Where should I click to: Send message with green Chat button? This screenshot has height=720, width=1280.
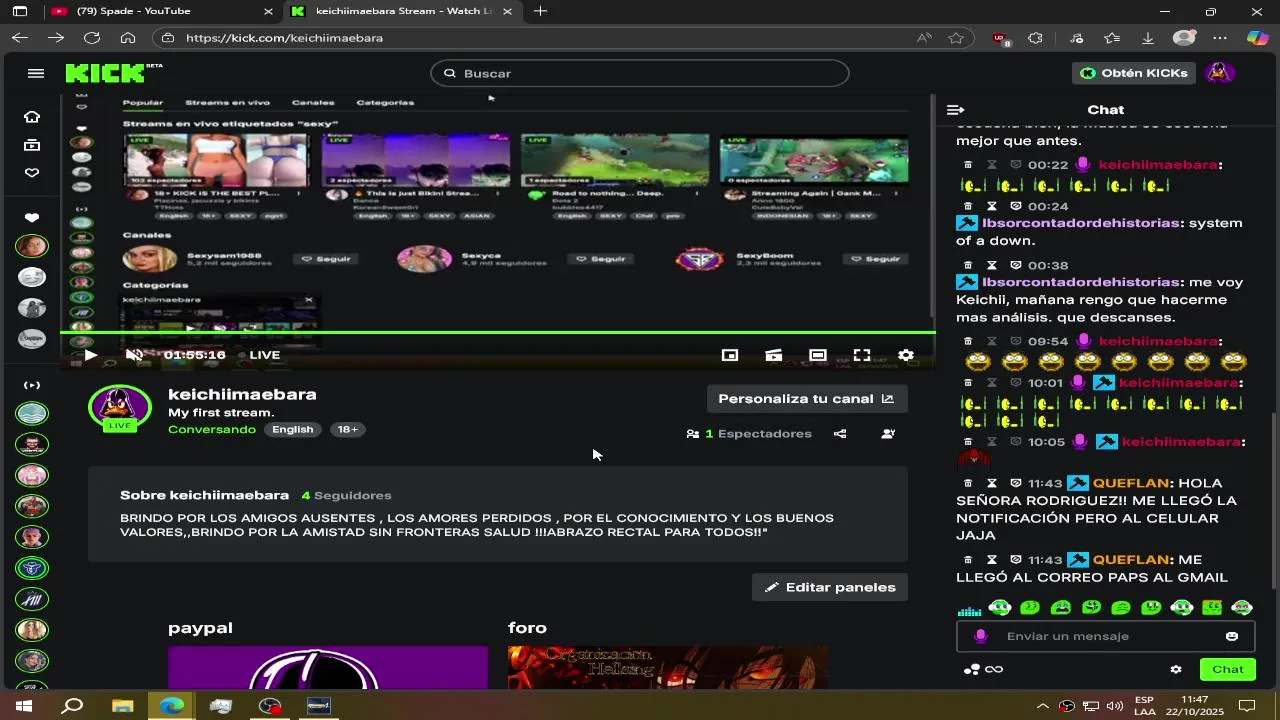[1228, 670]
